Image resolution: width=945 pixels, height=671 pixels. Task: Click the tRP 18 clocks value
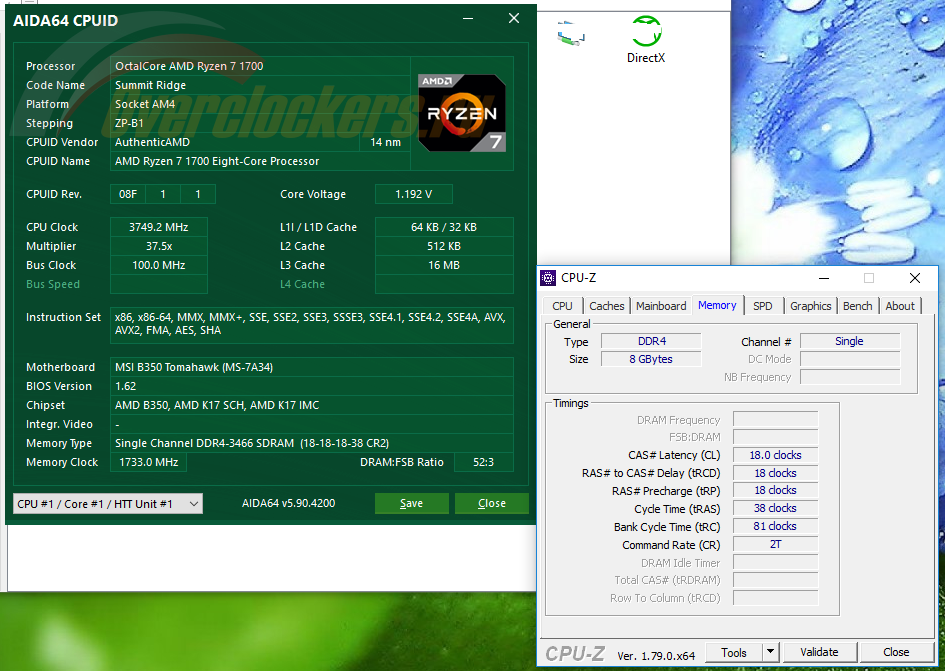point(776,491)
